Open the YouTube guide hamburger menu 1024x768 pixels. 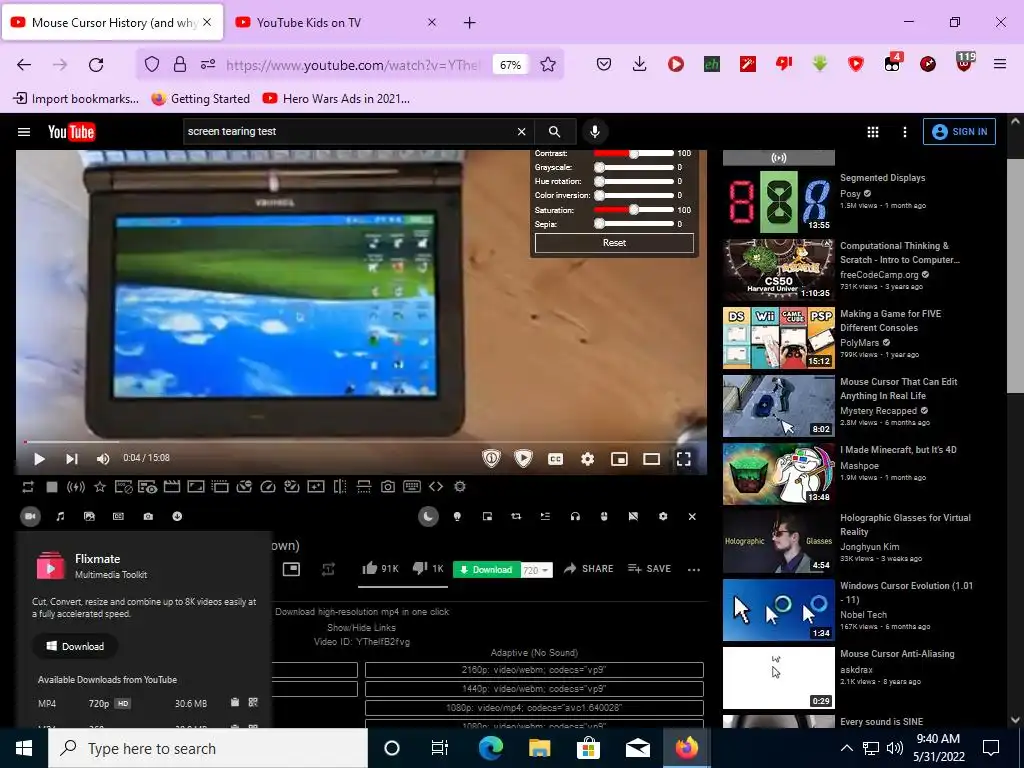point(24,132)
